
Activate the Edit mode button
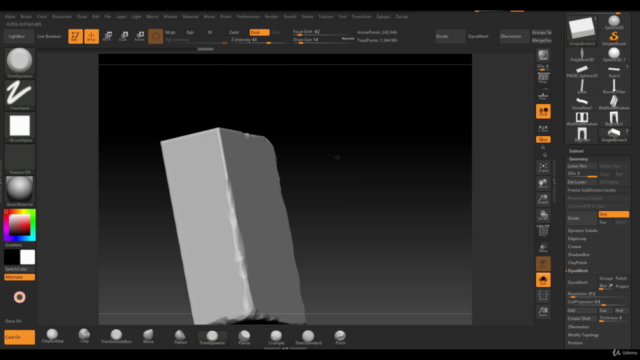(75, 36)
